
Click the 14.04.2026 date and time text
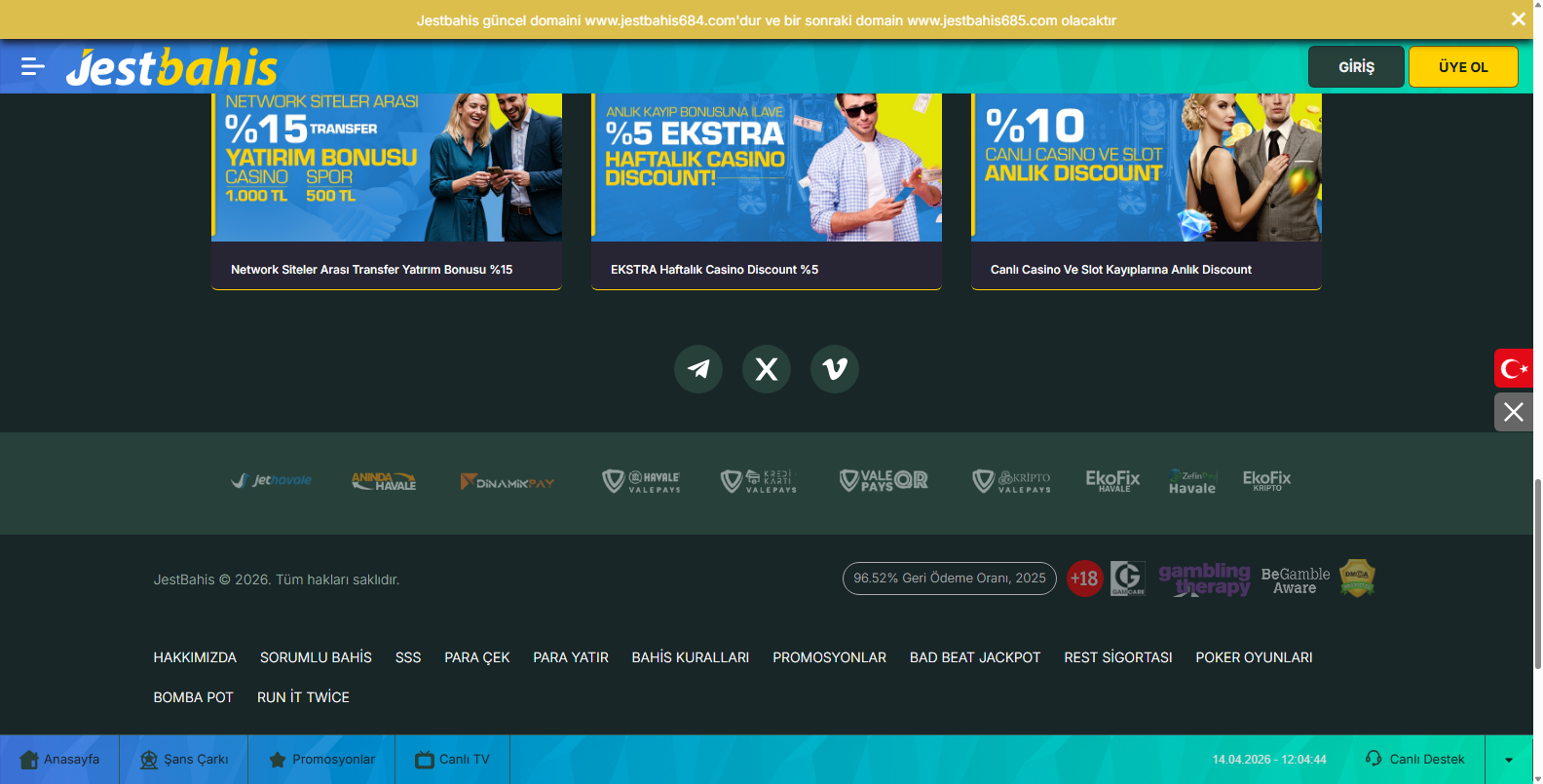coord(1269,760)
